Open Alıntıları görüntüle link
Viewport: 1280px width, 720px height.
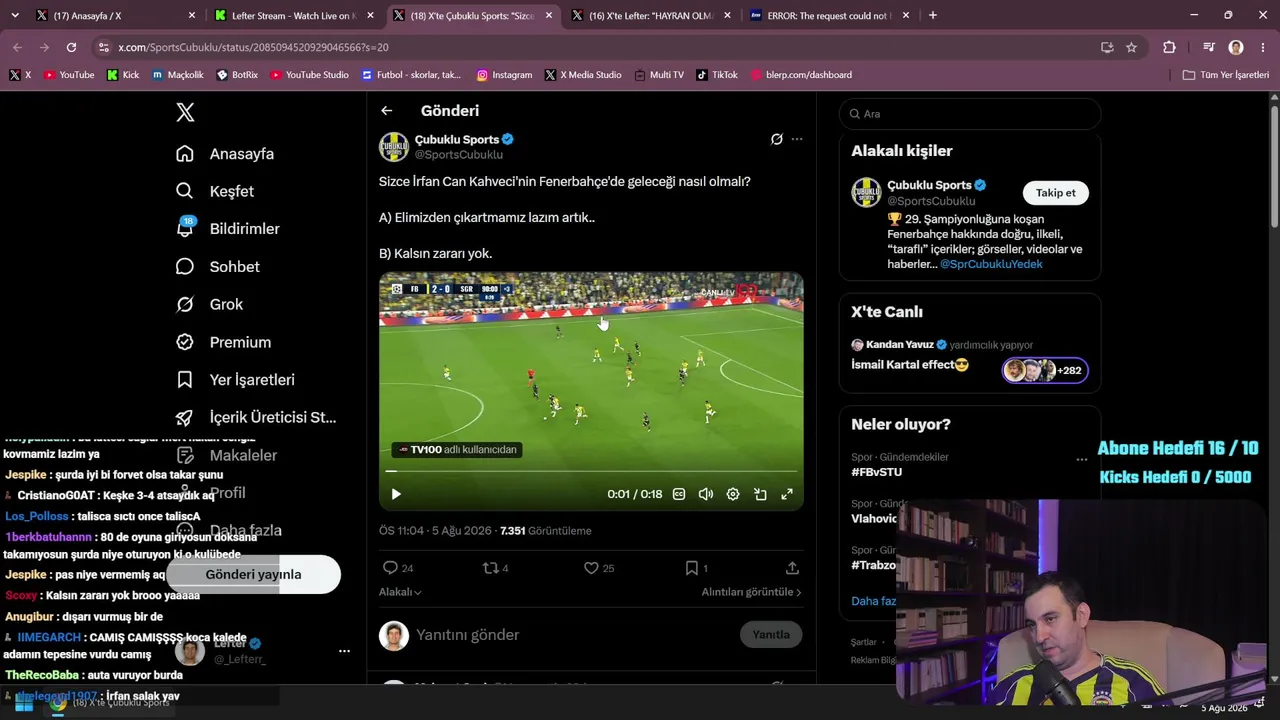pos(751,592)
